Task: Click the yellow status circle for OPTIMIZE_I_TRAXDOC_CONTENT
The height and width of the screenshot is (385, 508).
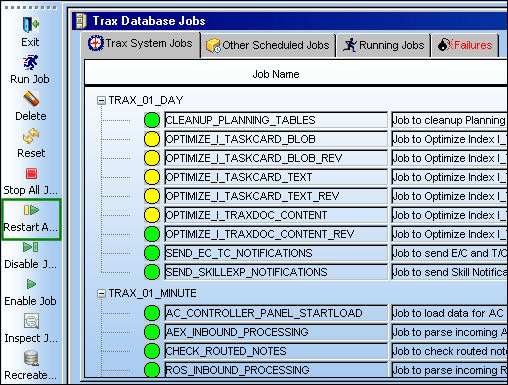Action: click(x=152, y=215)
